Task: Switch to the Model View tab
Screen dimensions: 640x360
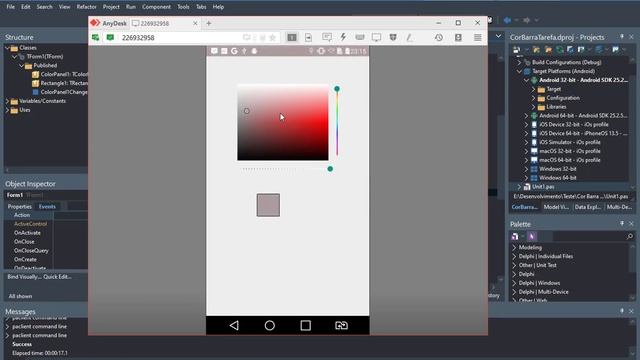Action: coord(556,207)
